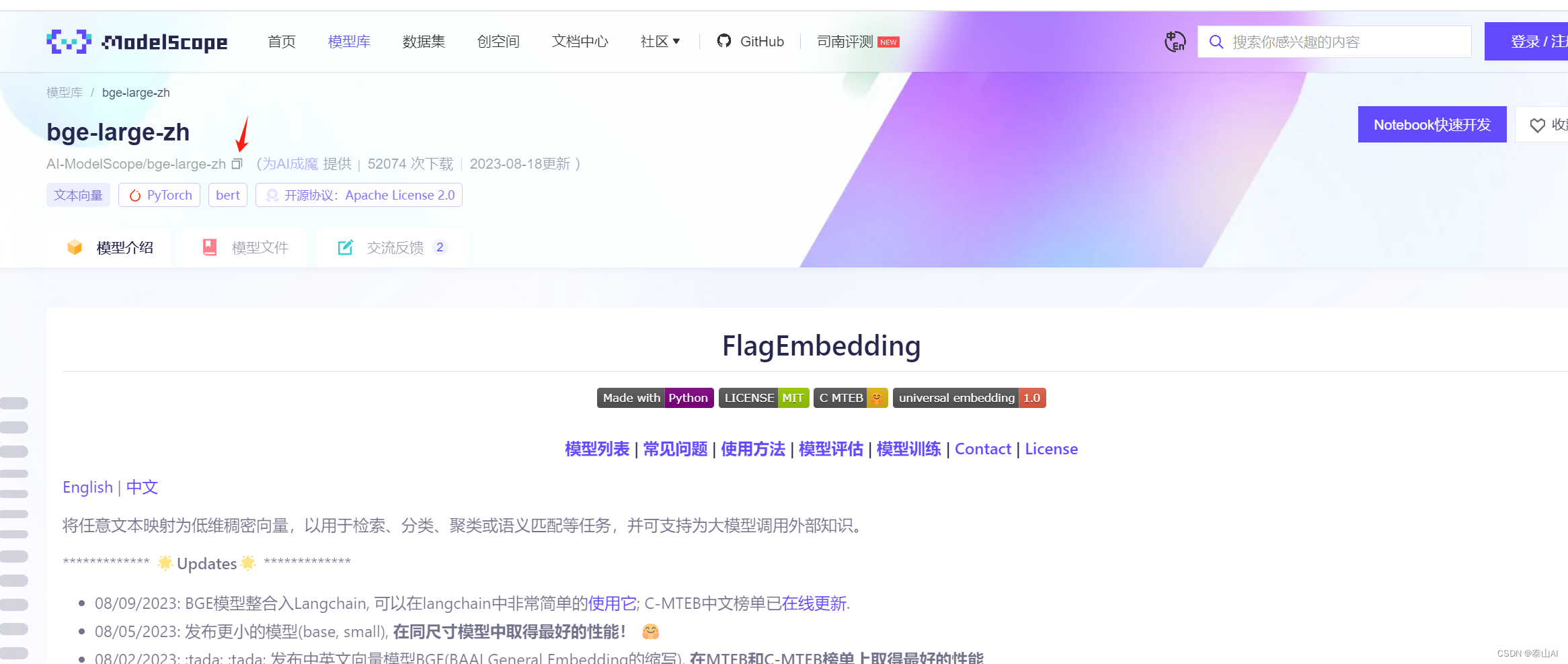
Task: Open the License link in README
Action: point(1052,449)
